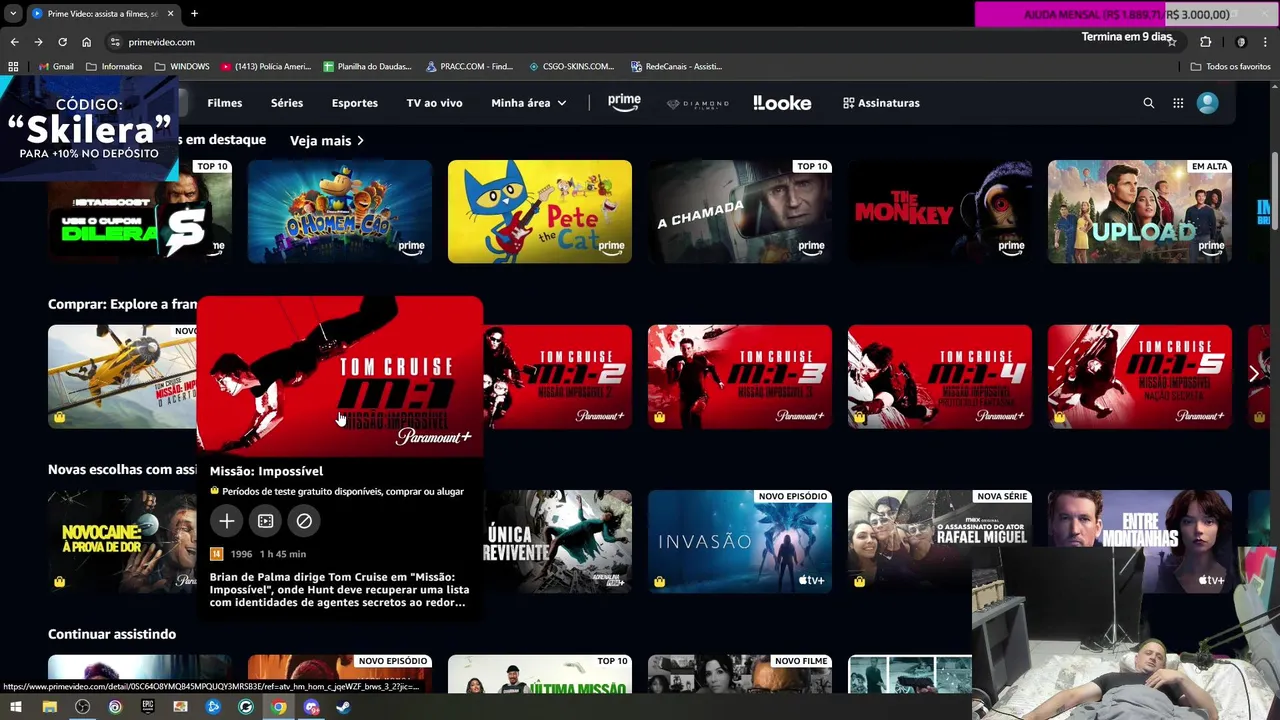Screen dimensions: 1280x720
Task: Open the Chrome three-dot menu
Action: (x=1265, y=42)
